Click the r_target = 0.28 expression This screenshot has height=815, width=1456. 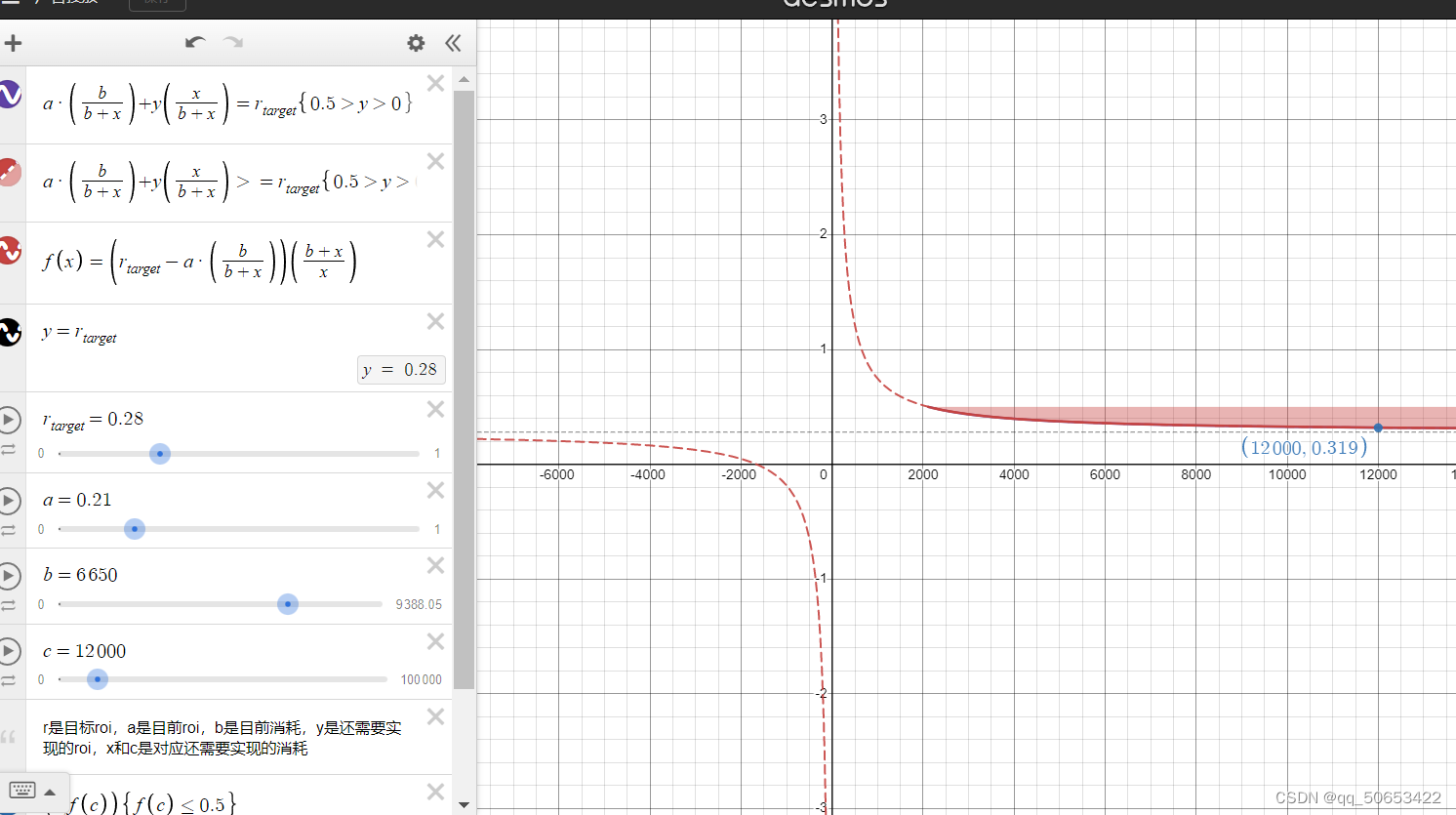click(93, 420)
